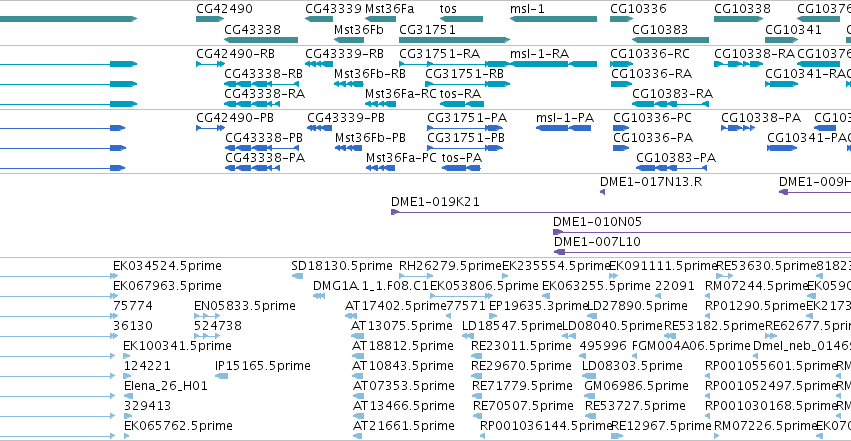
Task: Click transcript CG43338-RB
Action: click(x=262, y=84)
